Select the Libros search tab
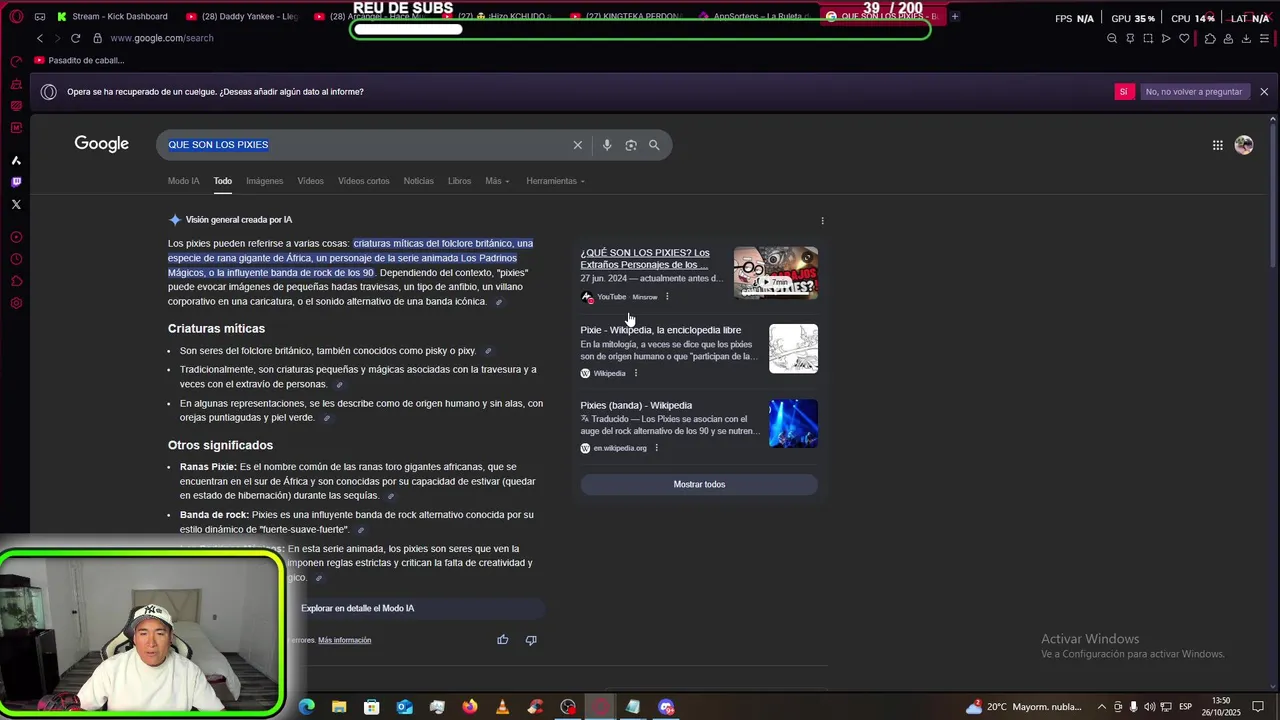 [459, 181]
